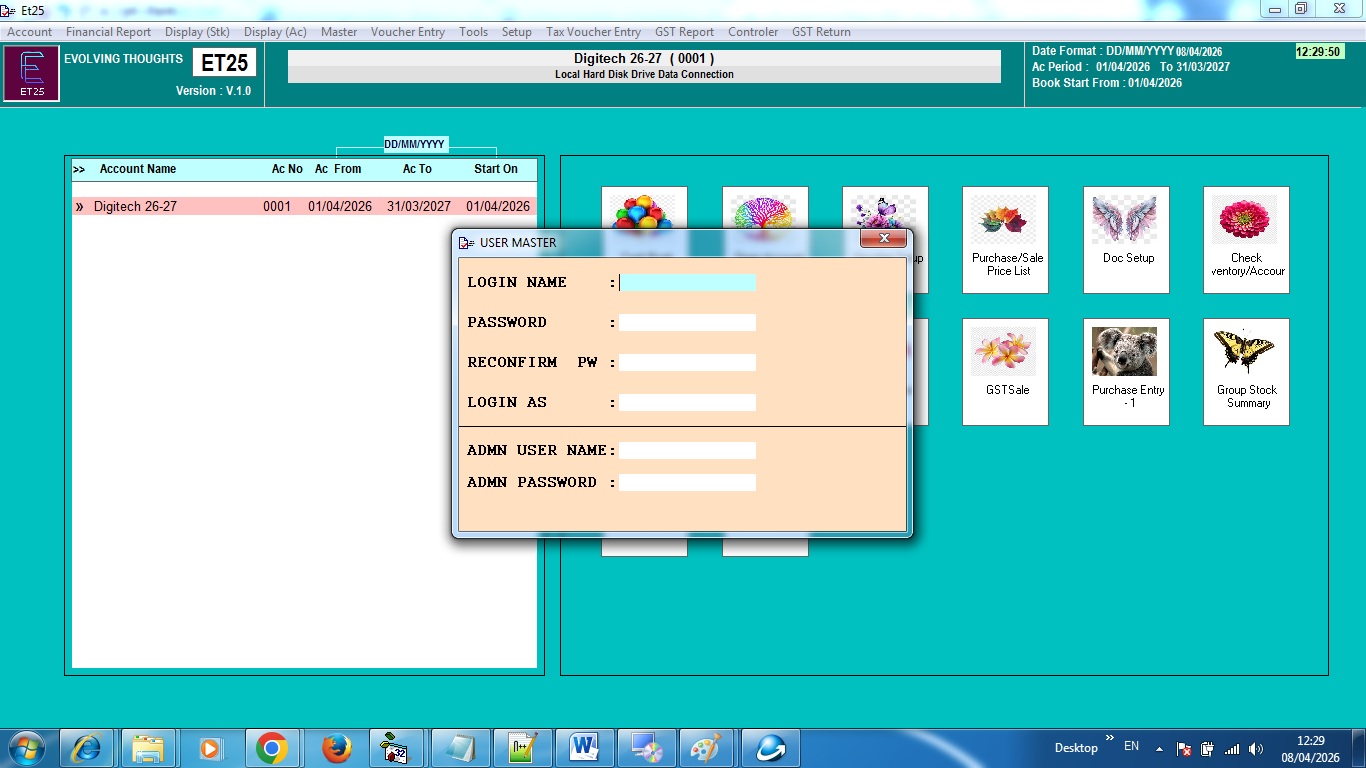Click the ET25 logo icon

[x=31, y=74]
